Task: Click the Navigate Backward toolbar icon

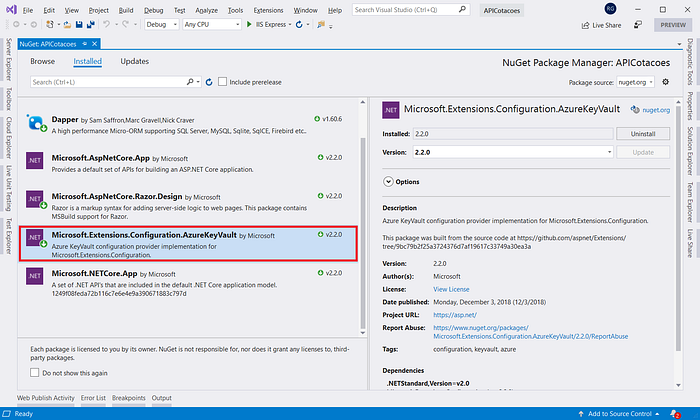Action: click(x=17, y=25)
